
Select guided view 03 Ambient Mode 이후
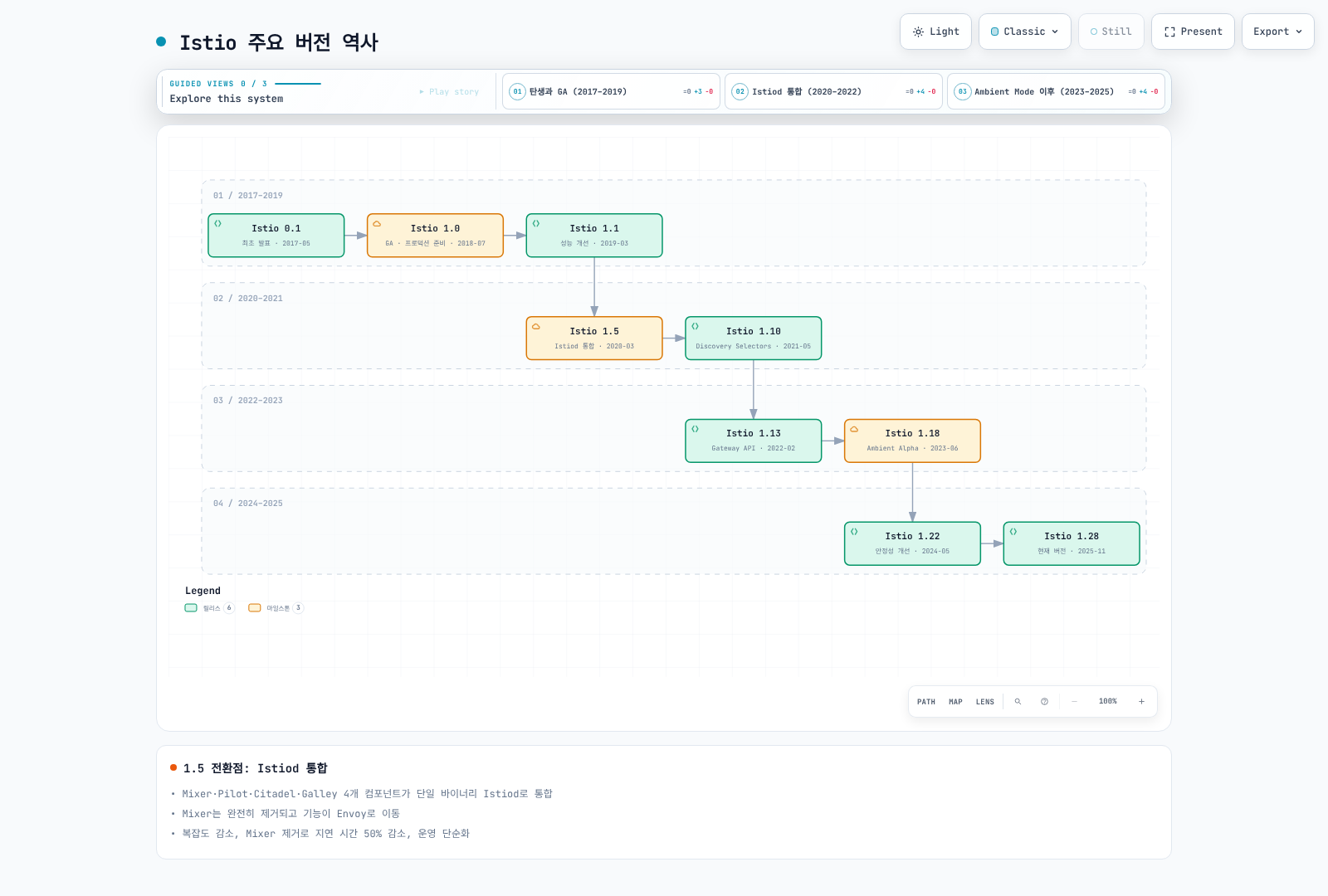1056,91
